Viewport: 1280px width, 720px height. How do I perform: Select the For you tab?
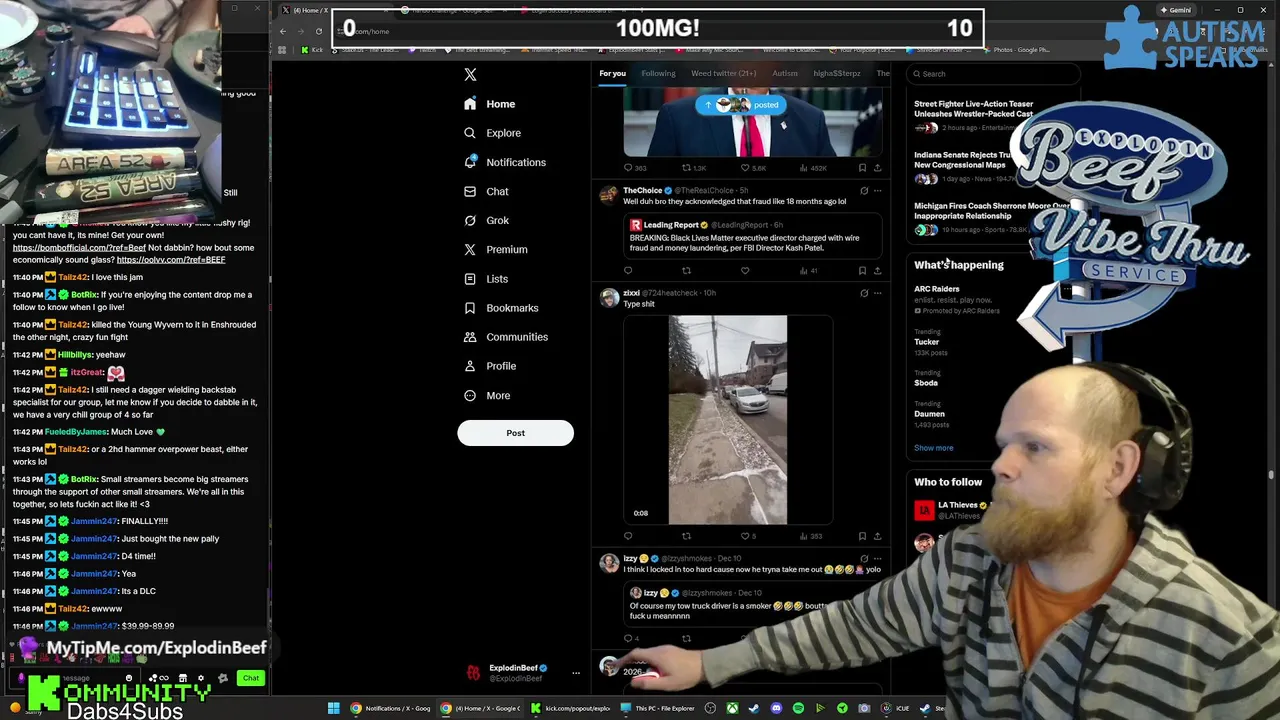612,73
